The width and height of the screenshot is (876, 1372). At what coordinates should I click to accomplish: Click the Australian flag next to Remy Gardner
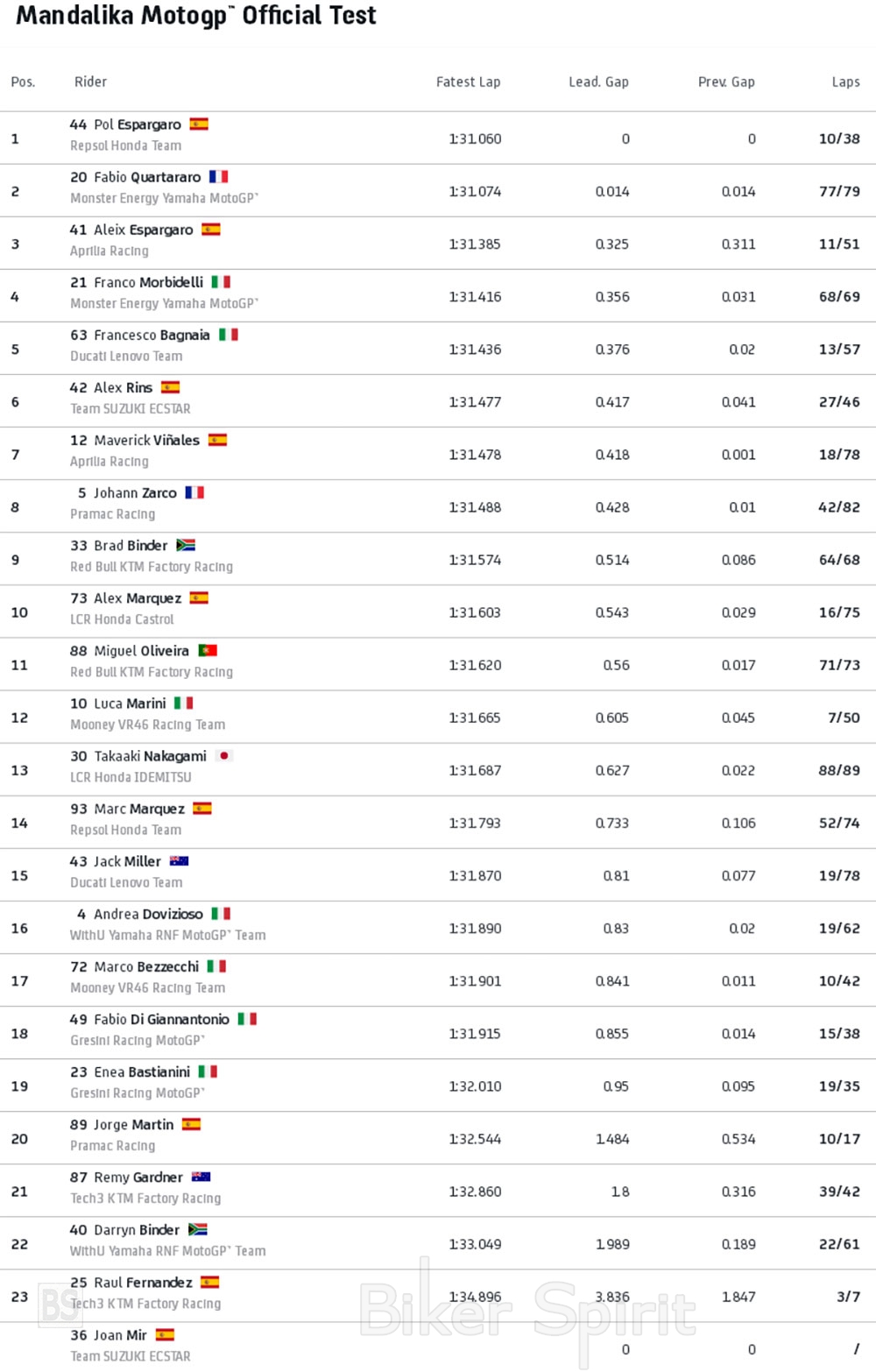pyautogui.click(x=201, y=1177)
